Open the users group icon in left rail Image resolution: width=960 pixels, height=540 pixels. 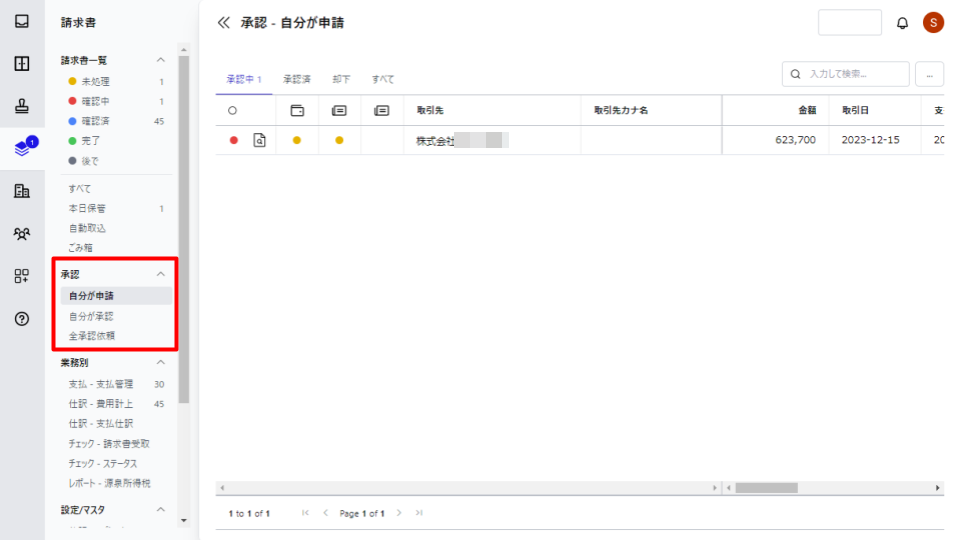[x=22, y=233]
